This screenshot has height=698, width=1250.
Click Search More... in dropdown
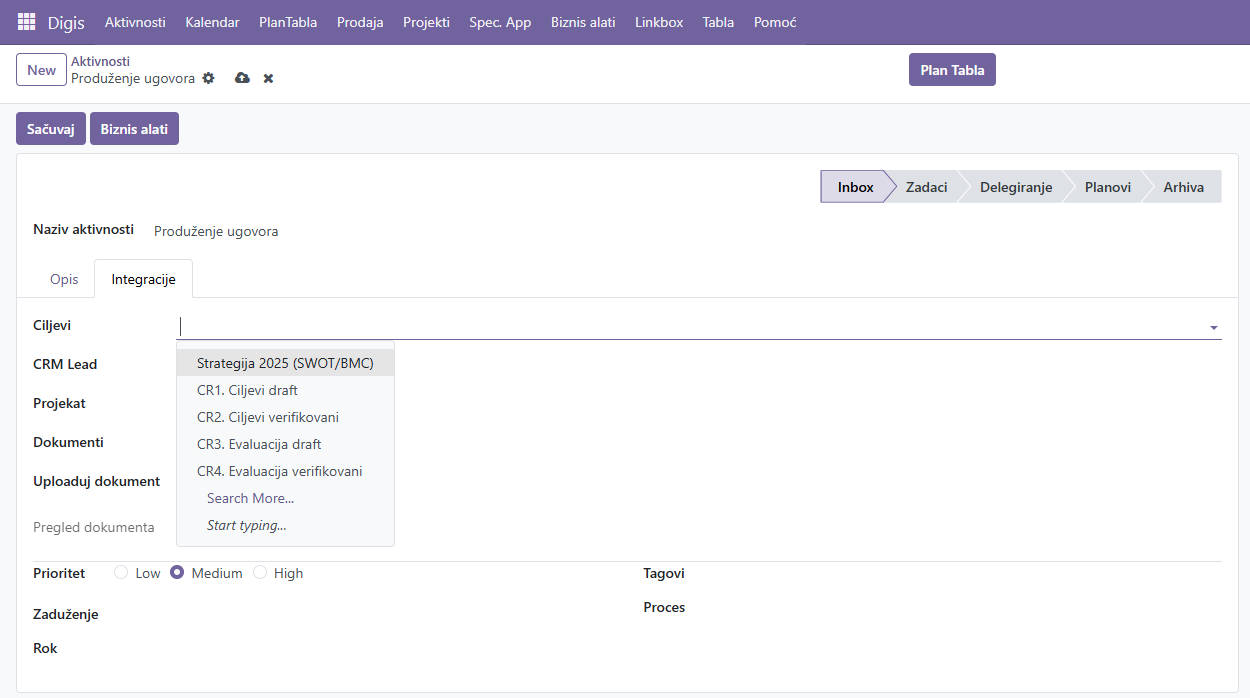(250, 498)
